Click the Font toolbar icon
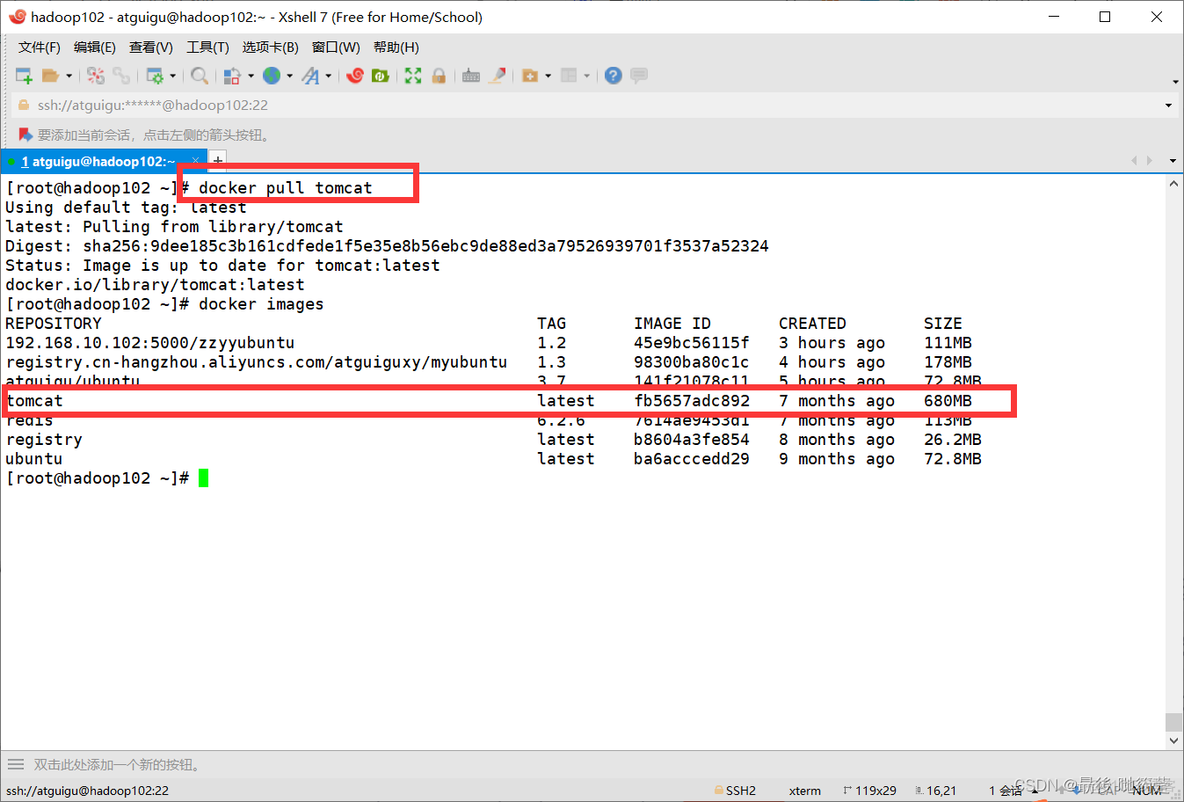Screen dimensions: 1184x802 (310, 76)
